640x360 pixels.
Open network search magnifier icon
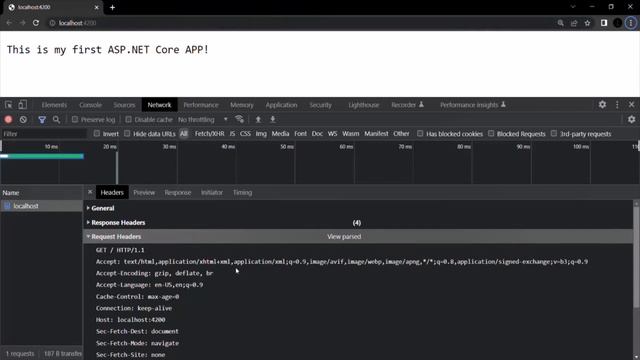[x=56, y=120]
